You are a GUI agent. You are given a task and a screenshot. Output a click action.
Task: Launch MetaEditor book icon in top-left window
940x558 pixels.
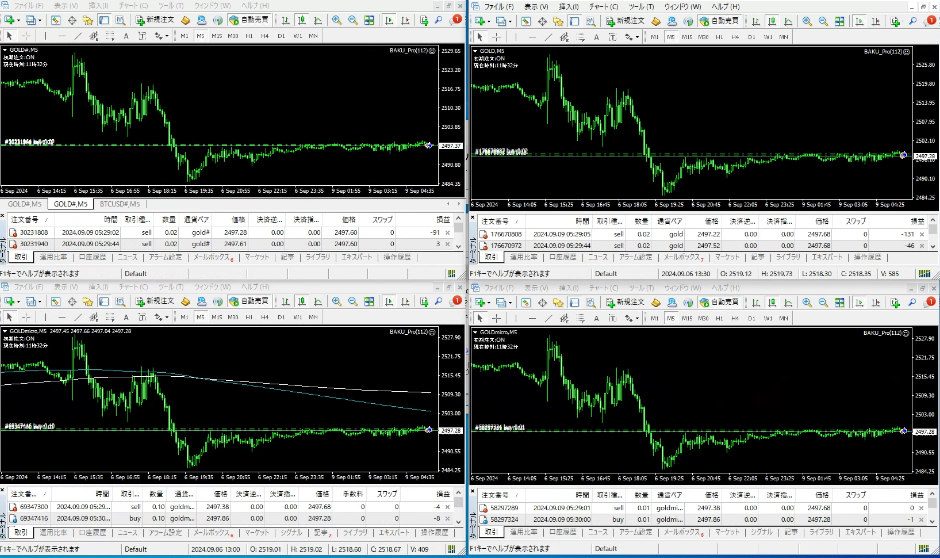[185, 20]
